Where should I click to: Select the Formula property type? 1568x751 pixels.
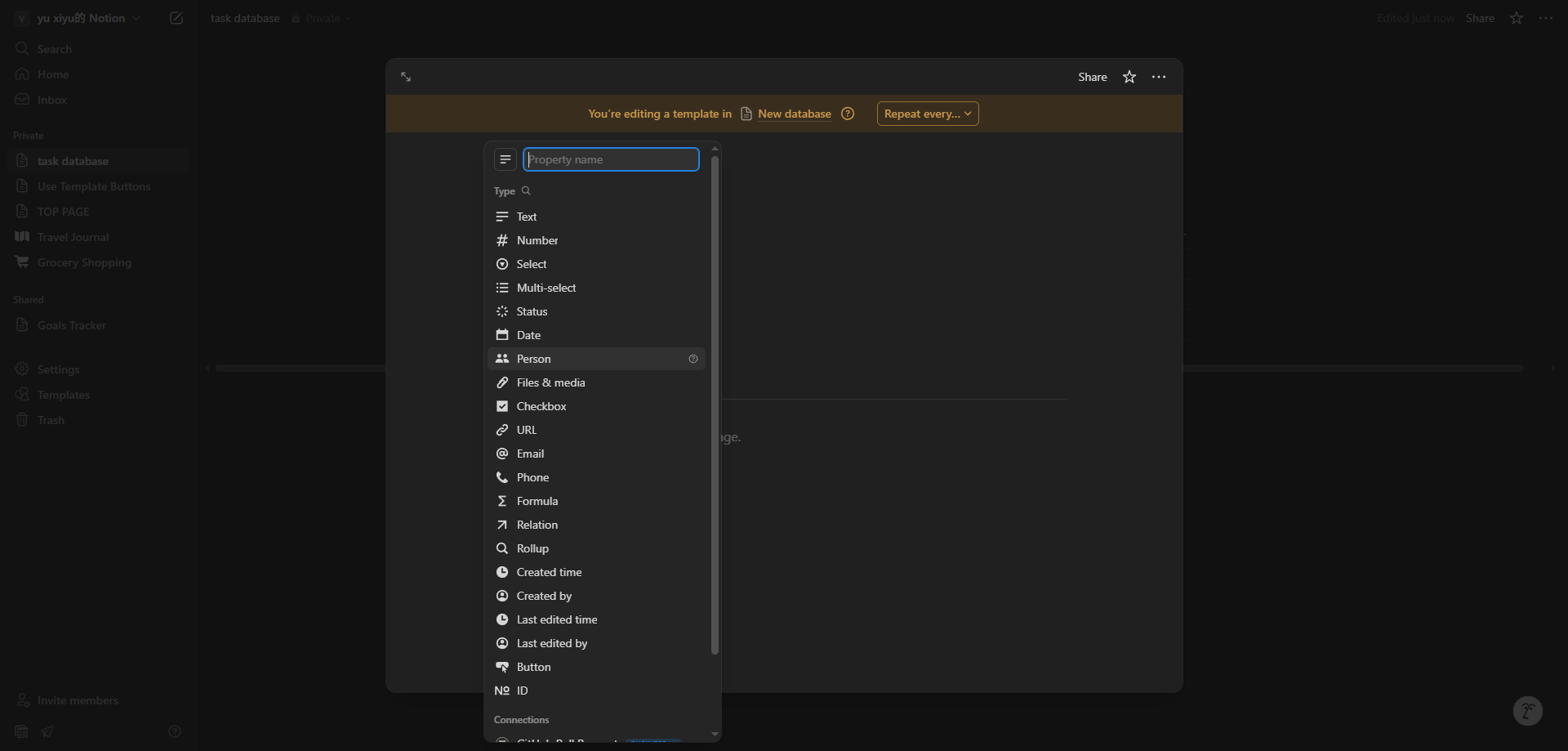point(596,501)
